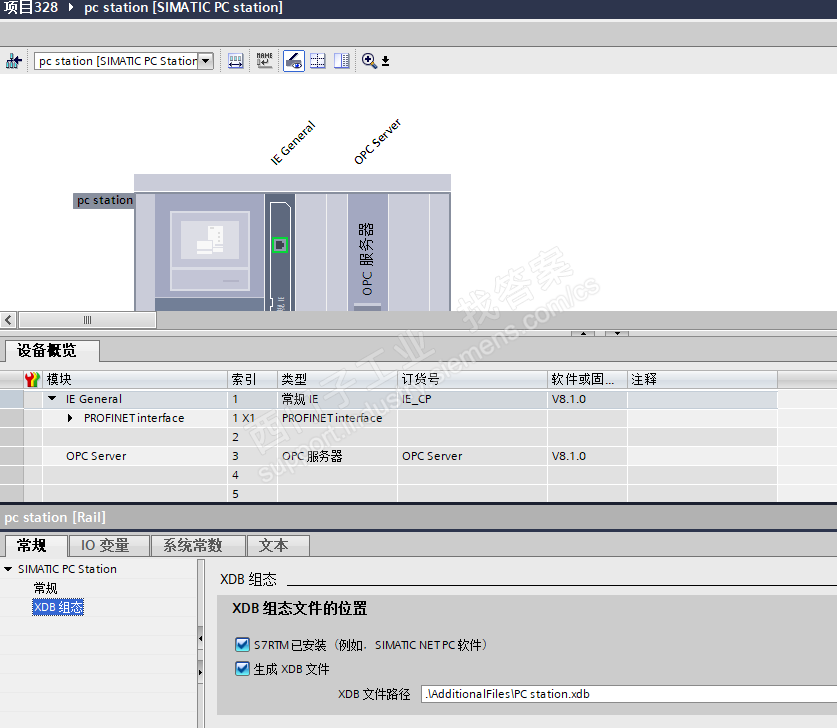Click the 模块 column header
The width and height of the screenshot is (837, 728).
(135, 379)
